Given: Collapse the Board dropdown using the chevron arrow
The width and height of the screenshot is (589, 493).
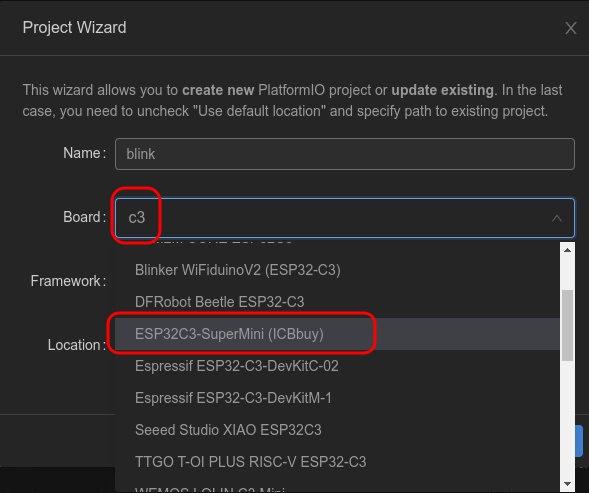Looking at the screenshot, I should 557,218.
